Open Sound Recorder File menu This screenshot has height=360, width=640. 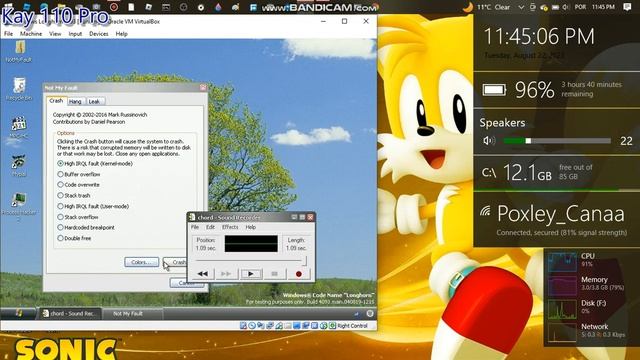[x=195, y=227]
